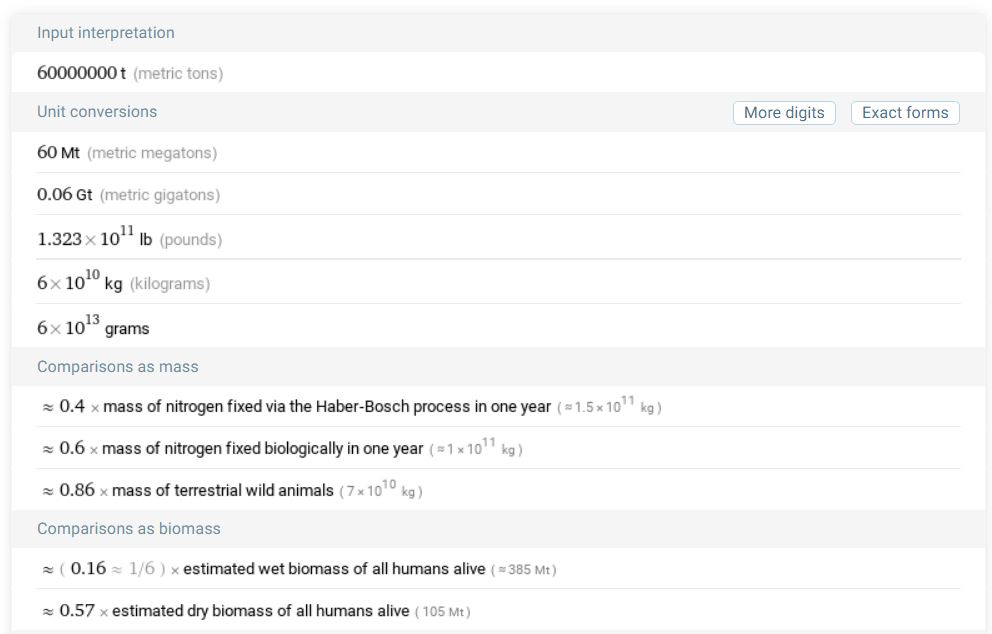
Task: Click the 0.06 Gt metric gigatons row
Action: pyautogui.click(x=128, y=195)
